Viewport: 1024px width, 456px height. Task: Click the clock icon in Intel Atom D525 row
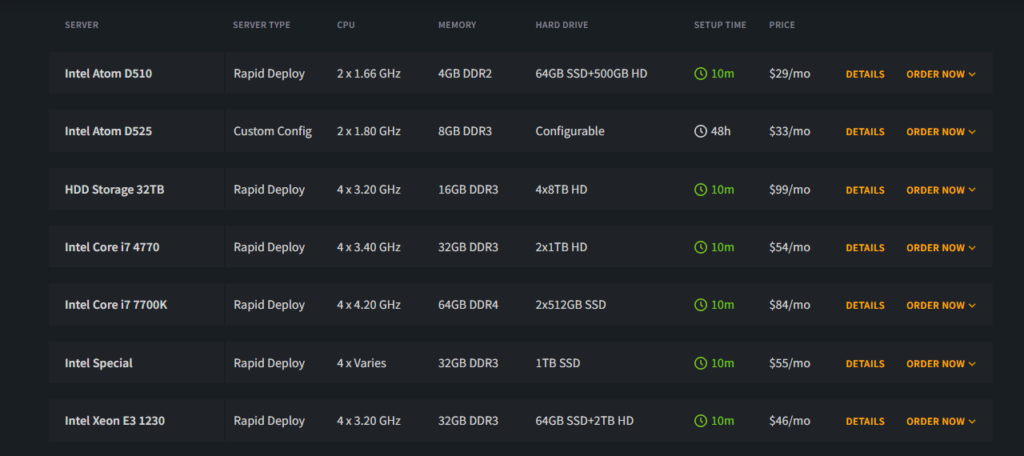700,131
